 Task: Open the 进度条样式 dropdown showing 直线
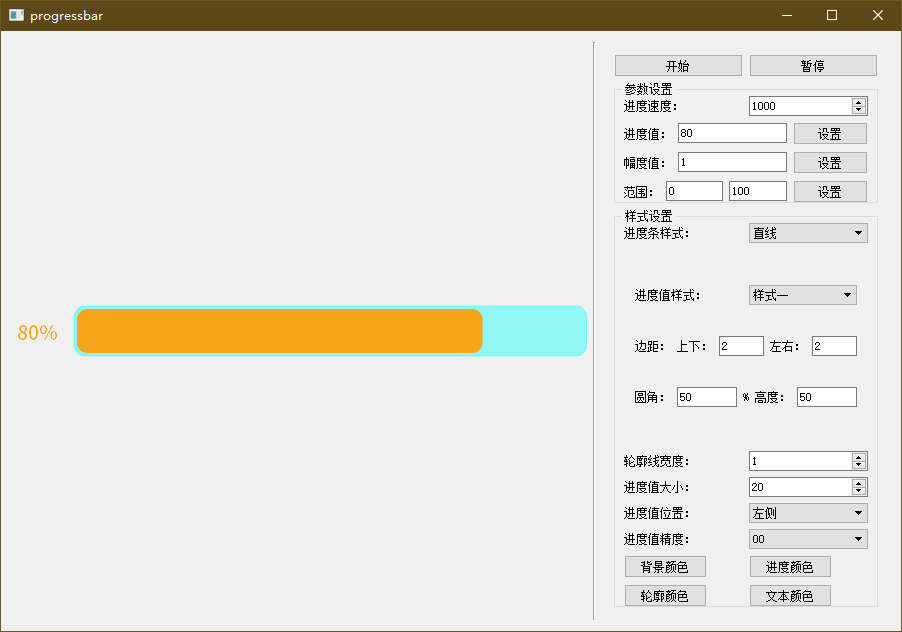(x=808, y=232)
